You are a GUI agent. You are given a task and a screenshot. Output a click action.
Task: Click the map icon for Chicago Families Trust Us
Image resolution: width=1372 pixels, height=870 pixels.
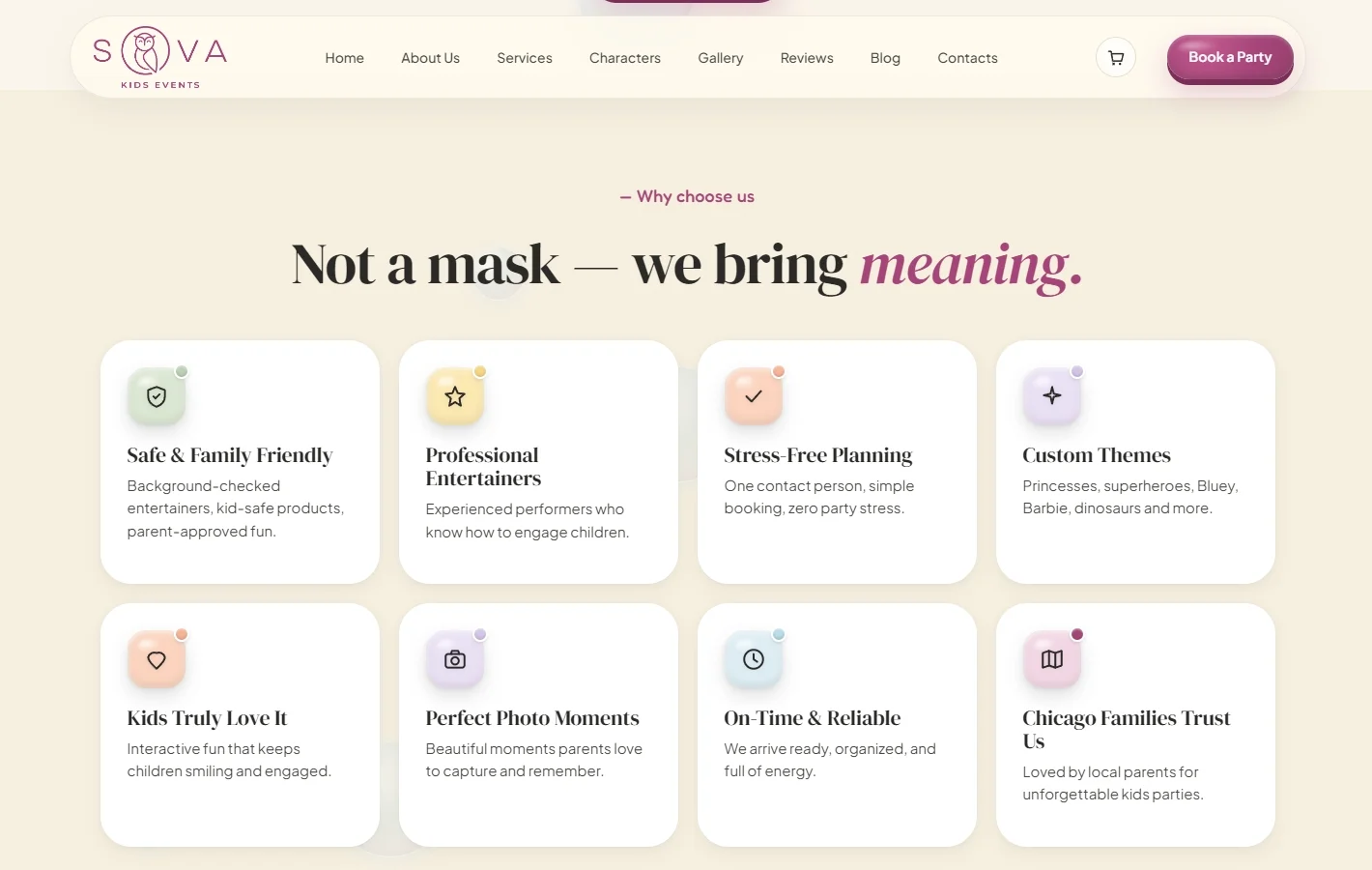point(1052,659)
